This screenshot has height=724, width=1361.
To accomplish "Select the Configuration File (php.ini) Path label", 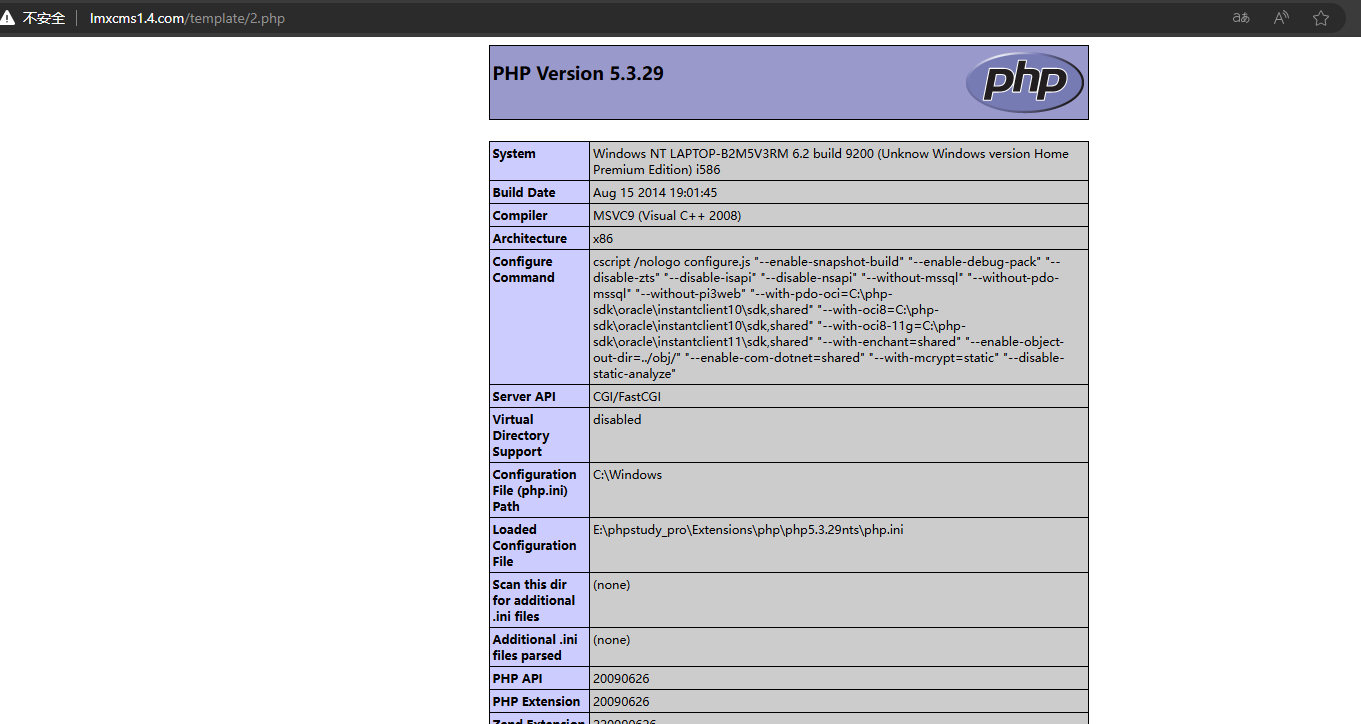I will (x=535, y=491).
